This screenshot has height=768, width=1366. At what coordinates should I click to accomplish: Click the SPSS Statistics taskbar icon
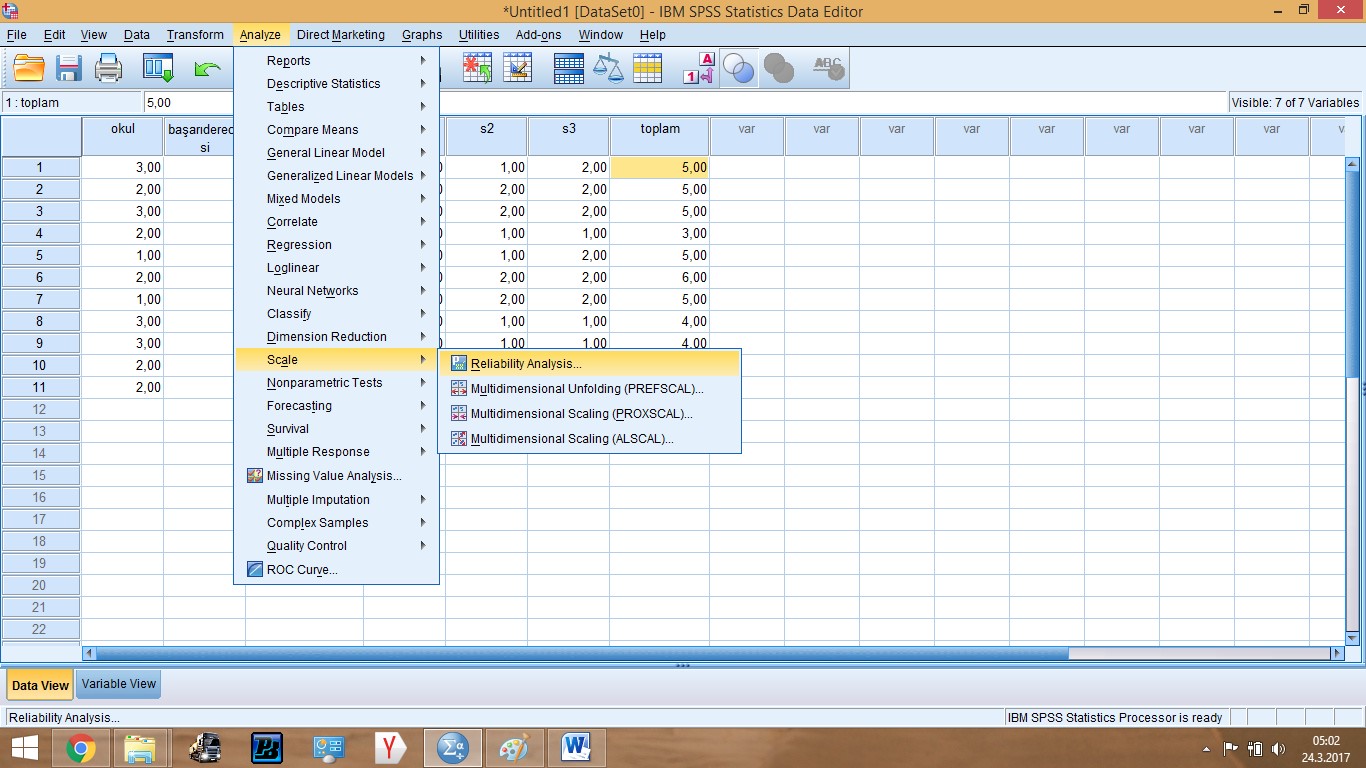tap(453, 748)
